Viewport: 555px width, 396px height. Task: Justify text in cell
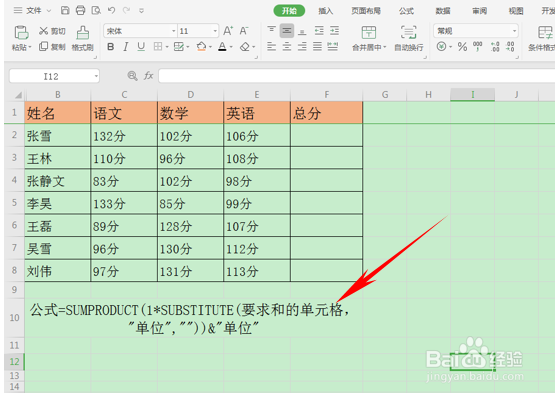click(317, 46)
